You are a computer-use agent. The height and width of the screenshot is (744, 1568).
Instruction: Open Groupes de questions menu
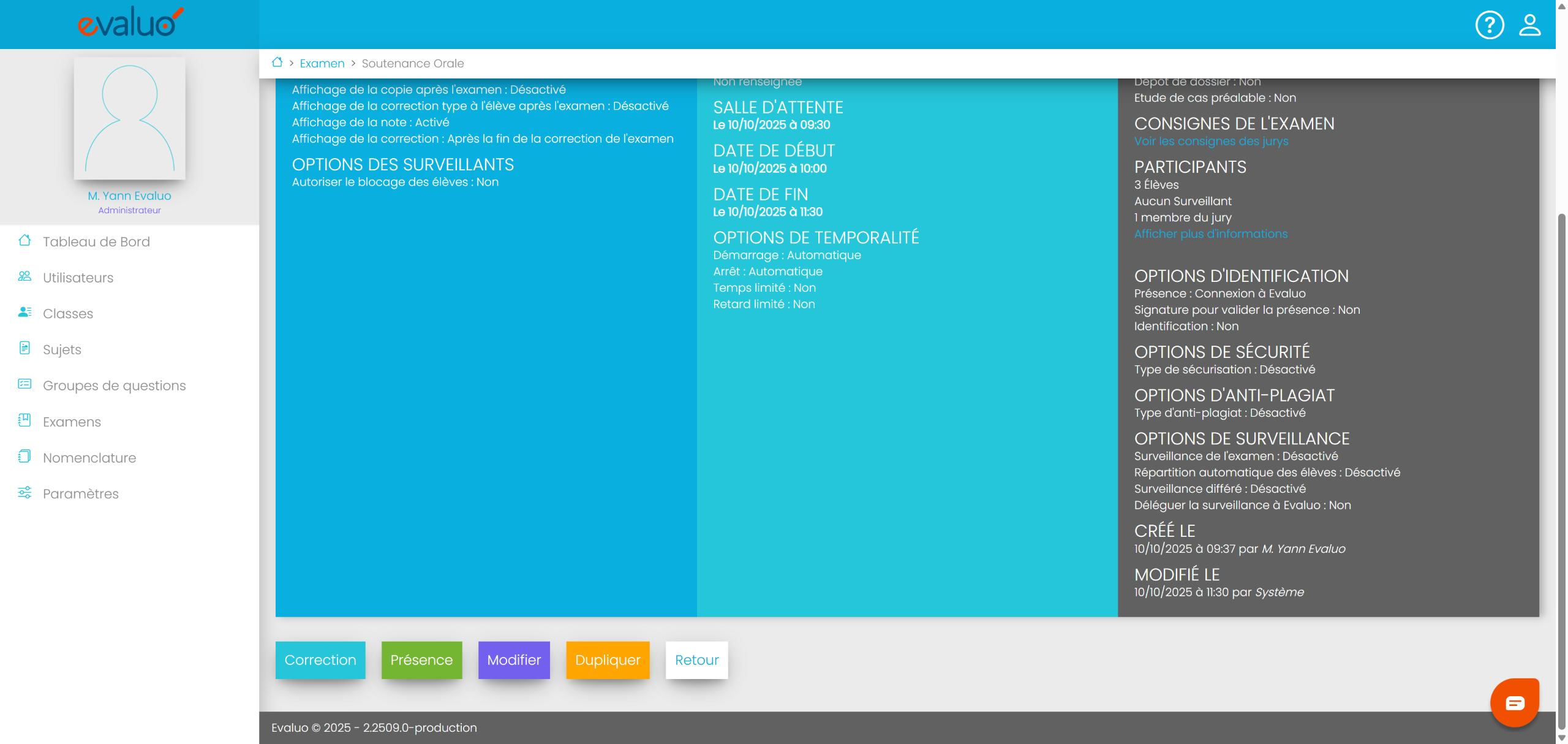click(x=114, y=385)
